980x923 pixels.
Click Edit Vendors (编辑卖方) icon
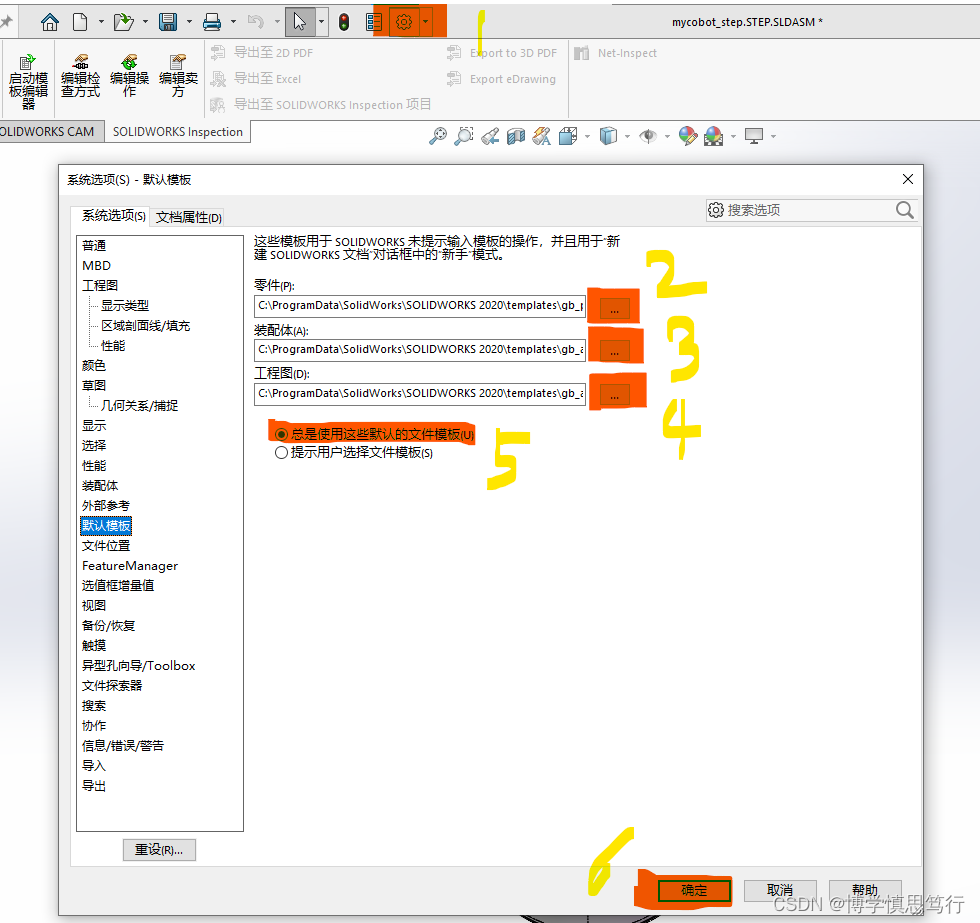click(178, 76)
